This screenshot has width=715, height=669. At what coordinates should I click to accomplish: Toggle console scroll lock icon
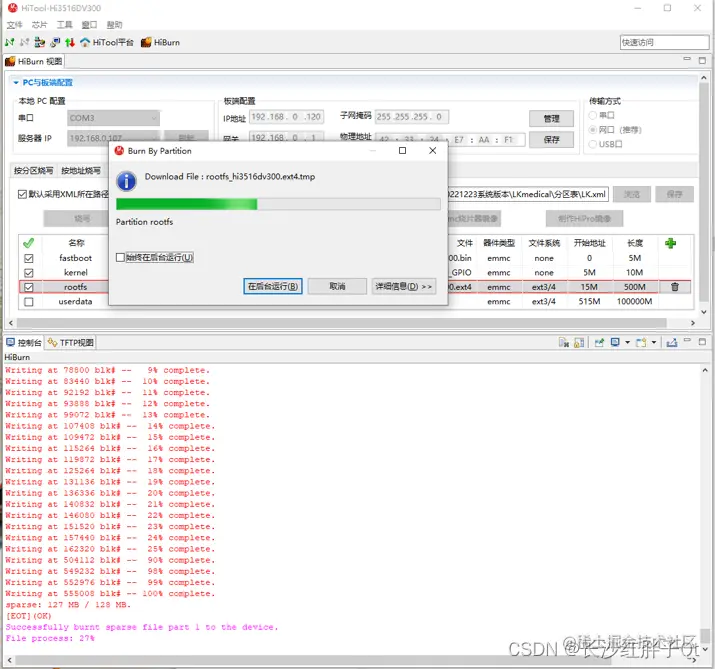point(579,342)
